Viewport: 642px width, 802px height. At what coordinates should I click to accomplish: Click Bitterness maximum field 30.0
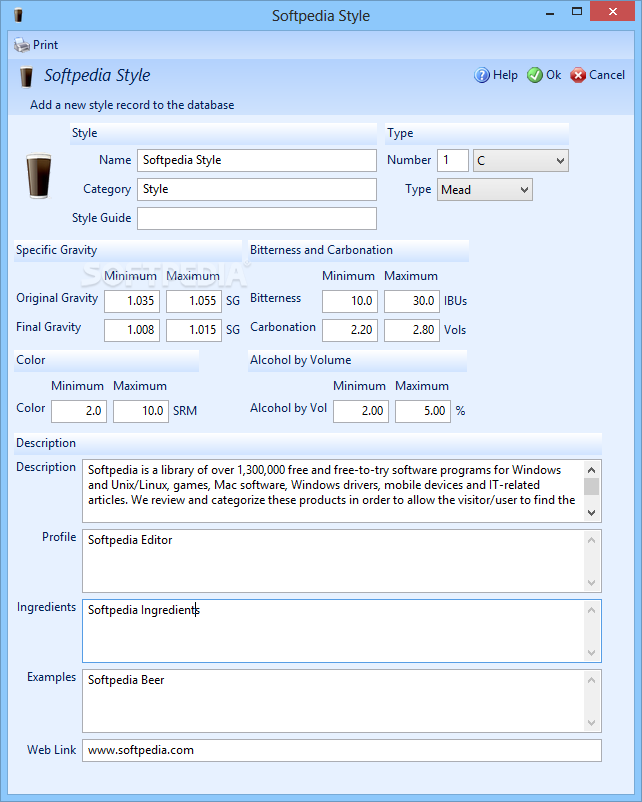click(x=412, y=301)
